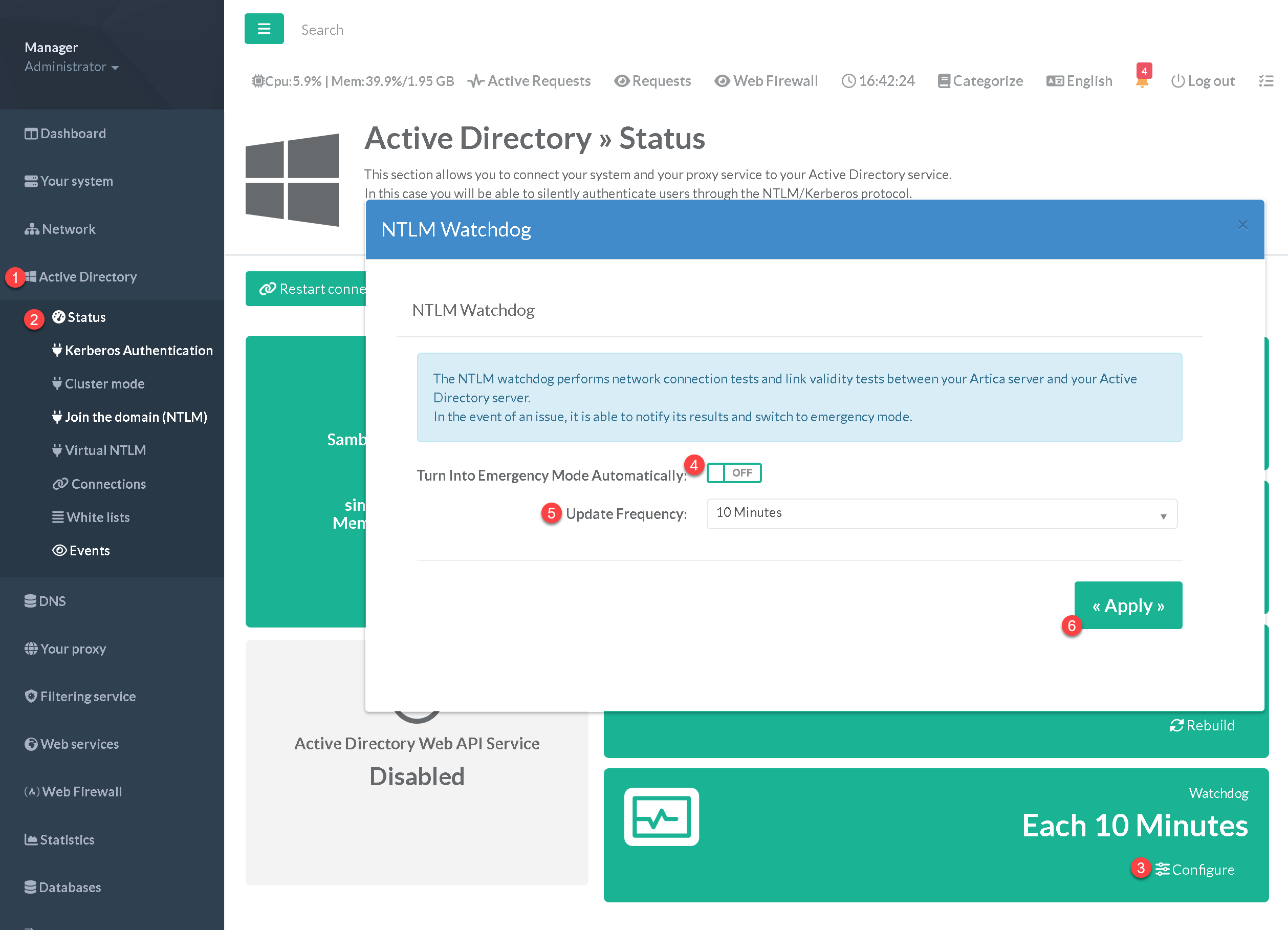Image resolution: width=1288 pixels, height=930 pixels.
Task: Click the task list icon top right
Action: point(1266,81)
